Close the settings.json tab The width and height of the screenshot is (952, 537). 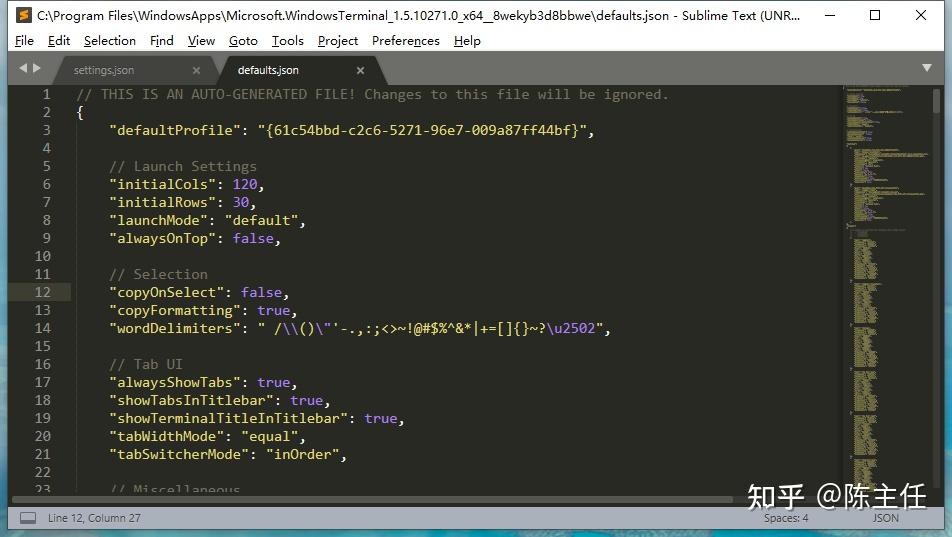(x=196, y=70)
